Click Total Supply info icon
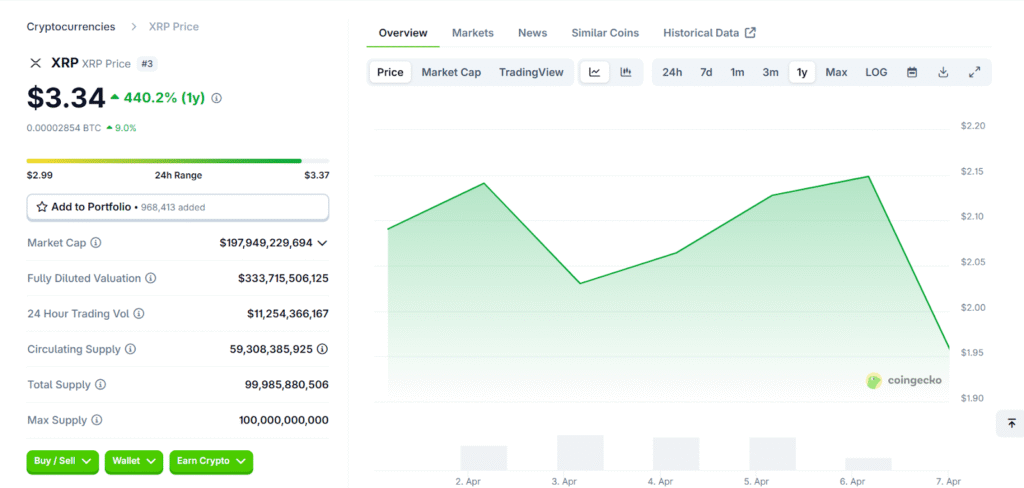The width and height of the screenshot is (1024, 488). click(101, 385)
